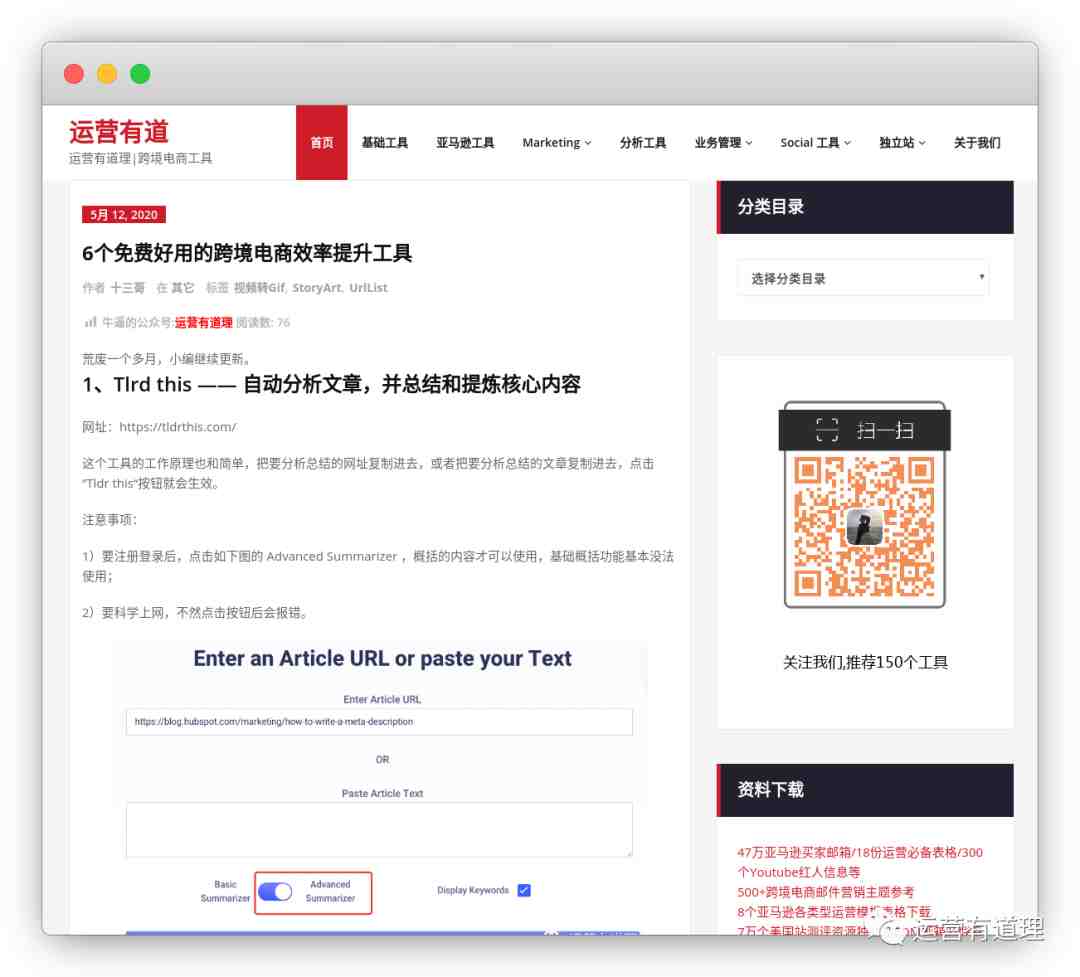Image resolution: width=1080 pixels, height=977 pixels.
Task: Click the read-count bar chart icon
Action: click(90, 322)
